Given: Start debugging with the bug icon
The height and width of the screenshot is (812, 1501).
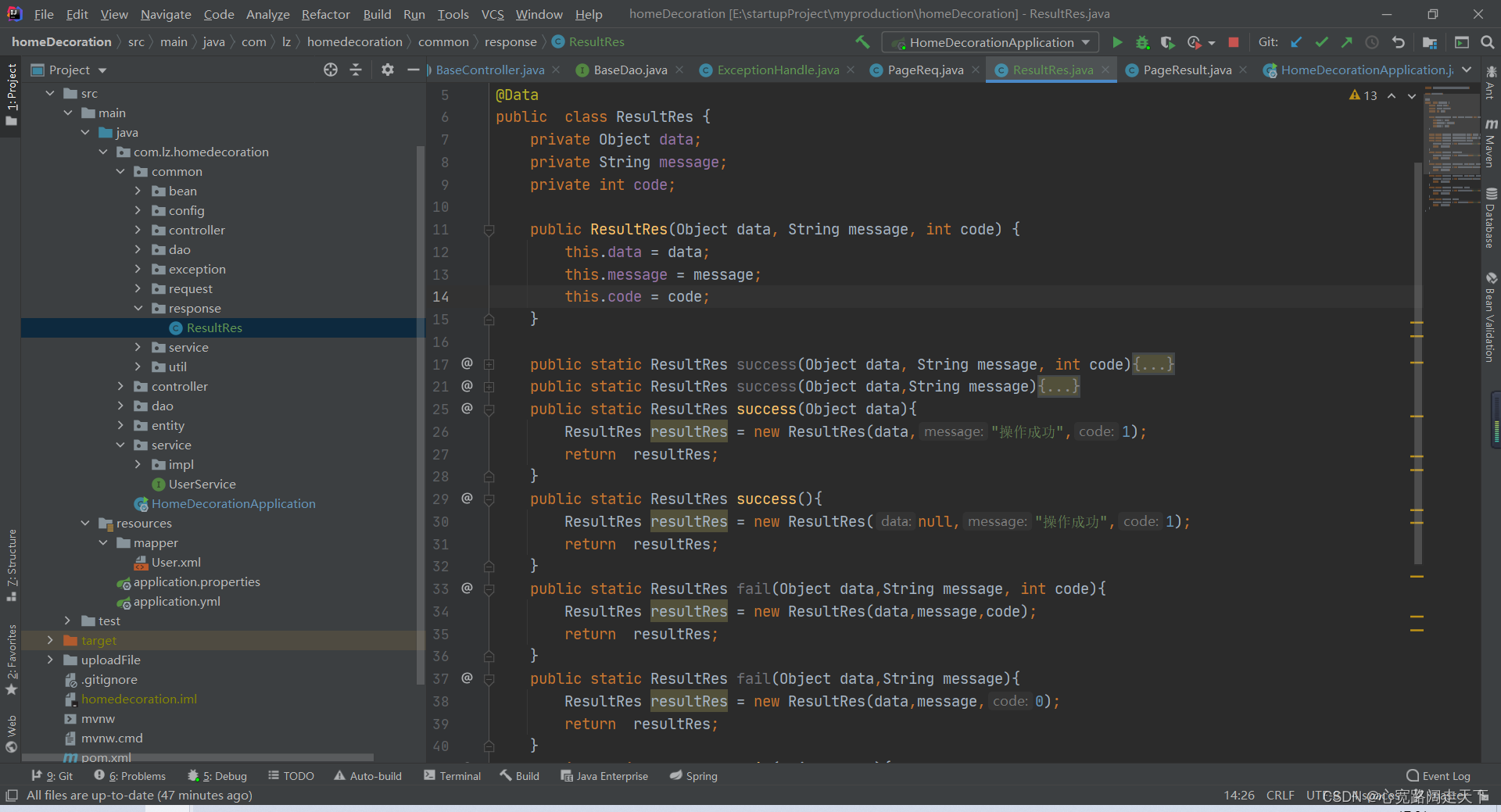Looking at the screenshot, I should coord(1142,42).
